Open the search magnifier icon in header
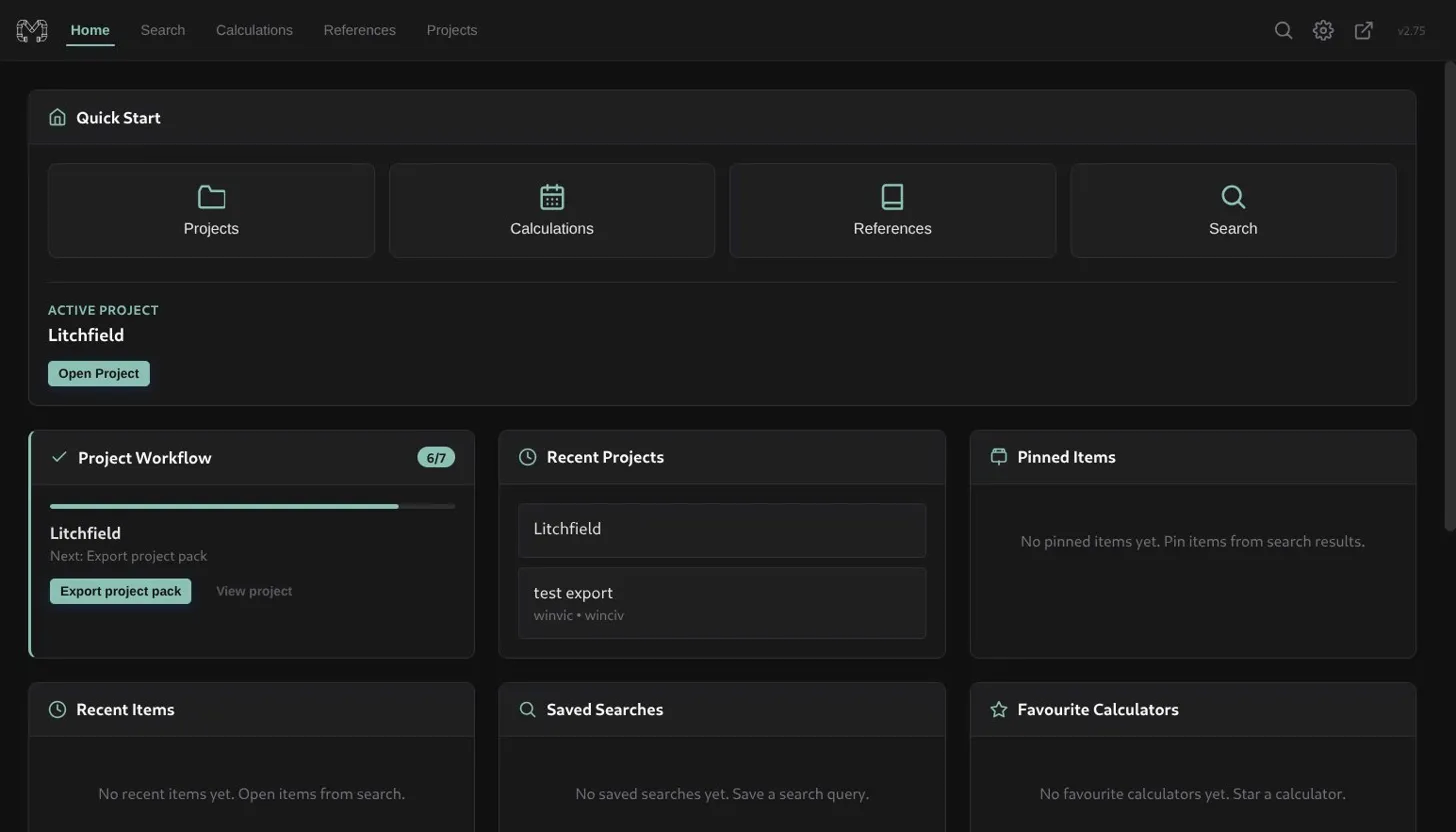 click(1283, 30)
